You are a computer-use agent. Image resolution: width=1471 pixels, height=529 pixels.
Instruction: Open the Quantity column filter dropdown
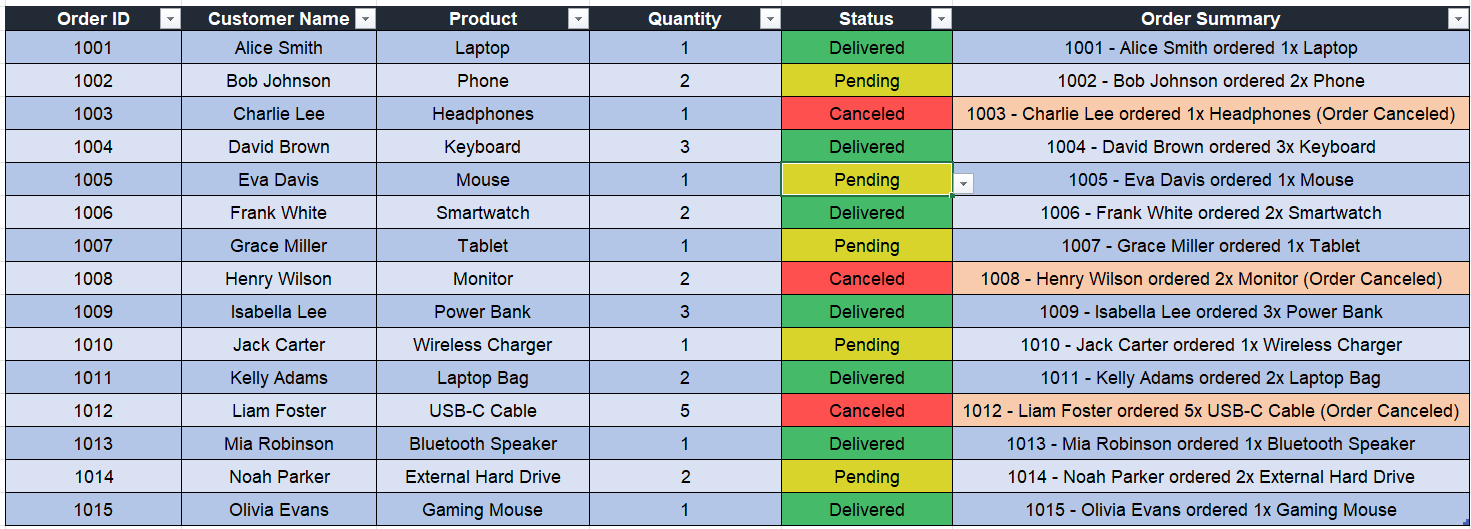(770, 19)
